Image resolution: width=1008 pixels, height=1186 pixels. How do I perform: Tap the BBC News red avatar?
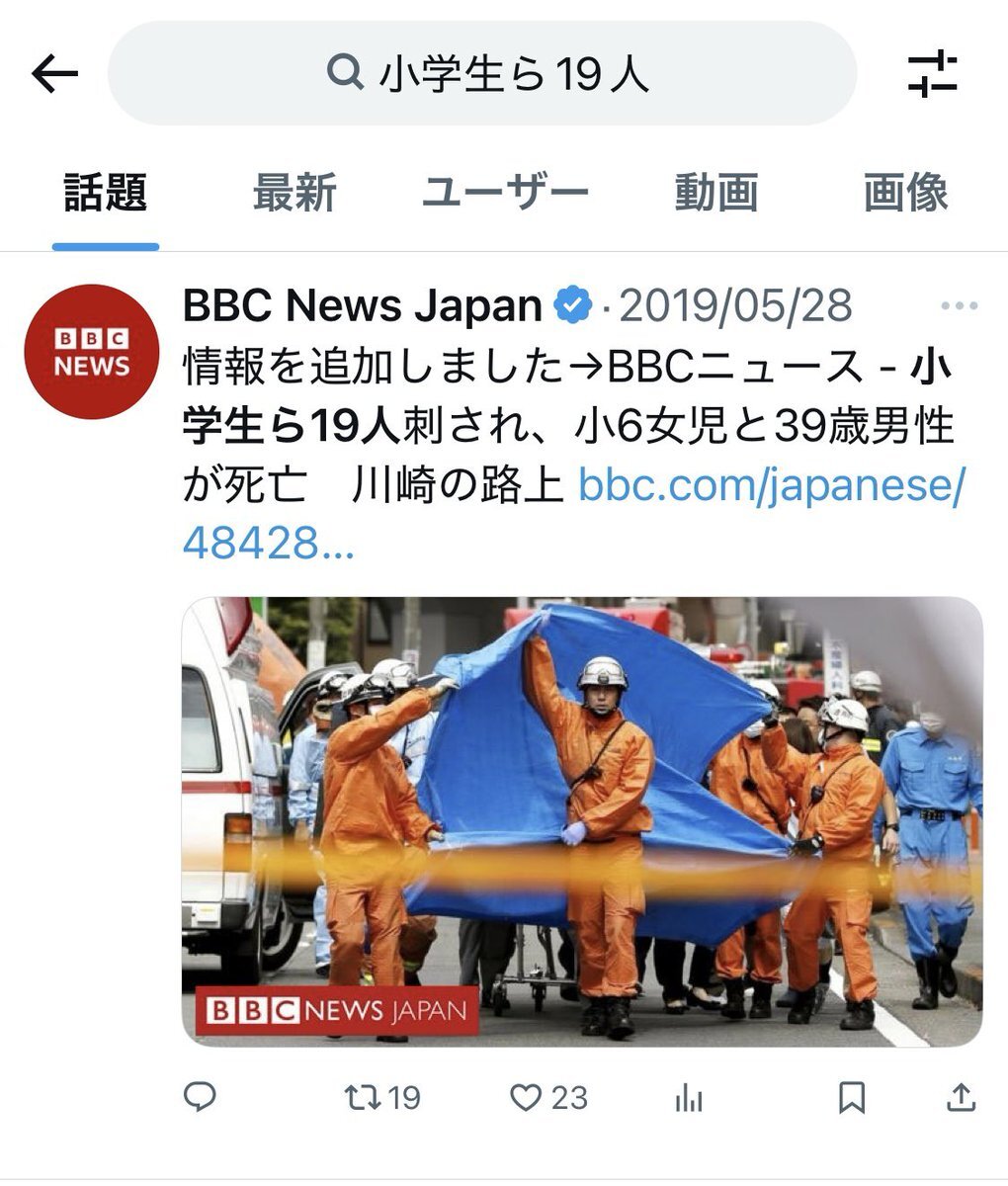click(x=91, y=352)
